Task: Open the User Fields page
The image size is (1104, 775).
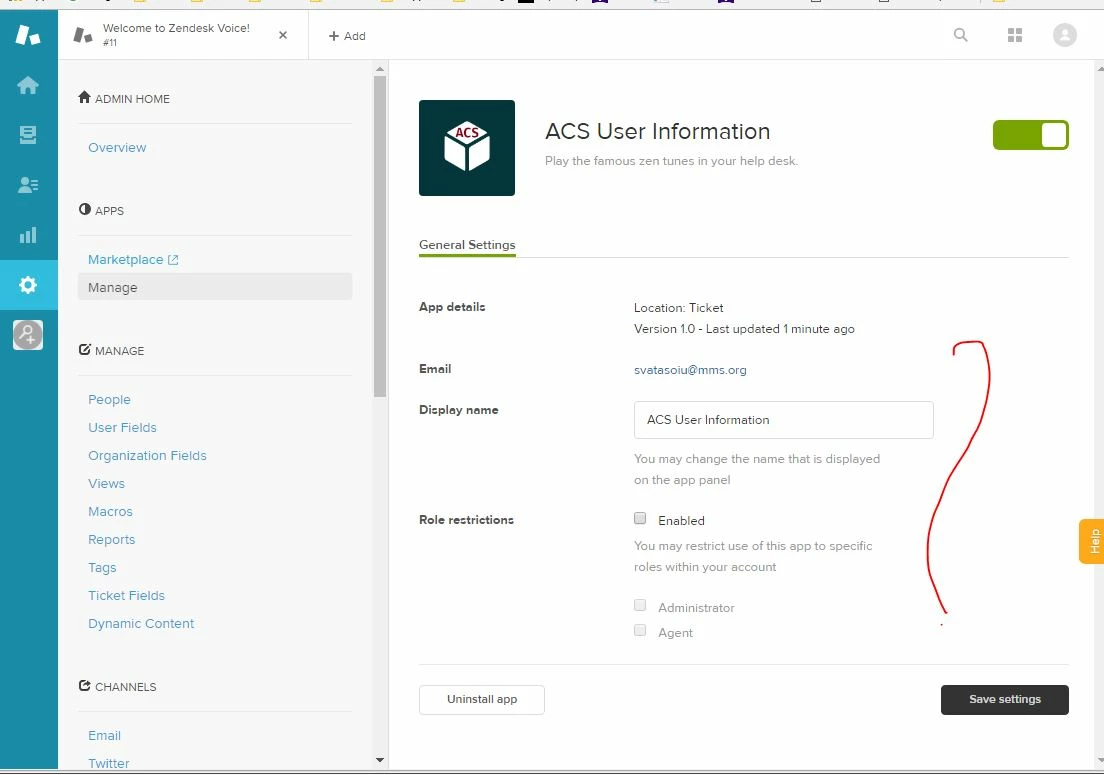Action: (x=123, y=428)
